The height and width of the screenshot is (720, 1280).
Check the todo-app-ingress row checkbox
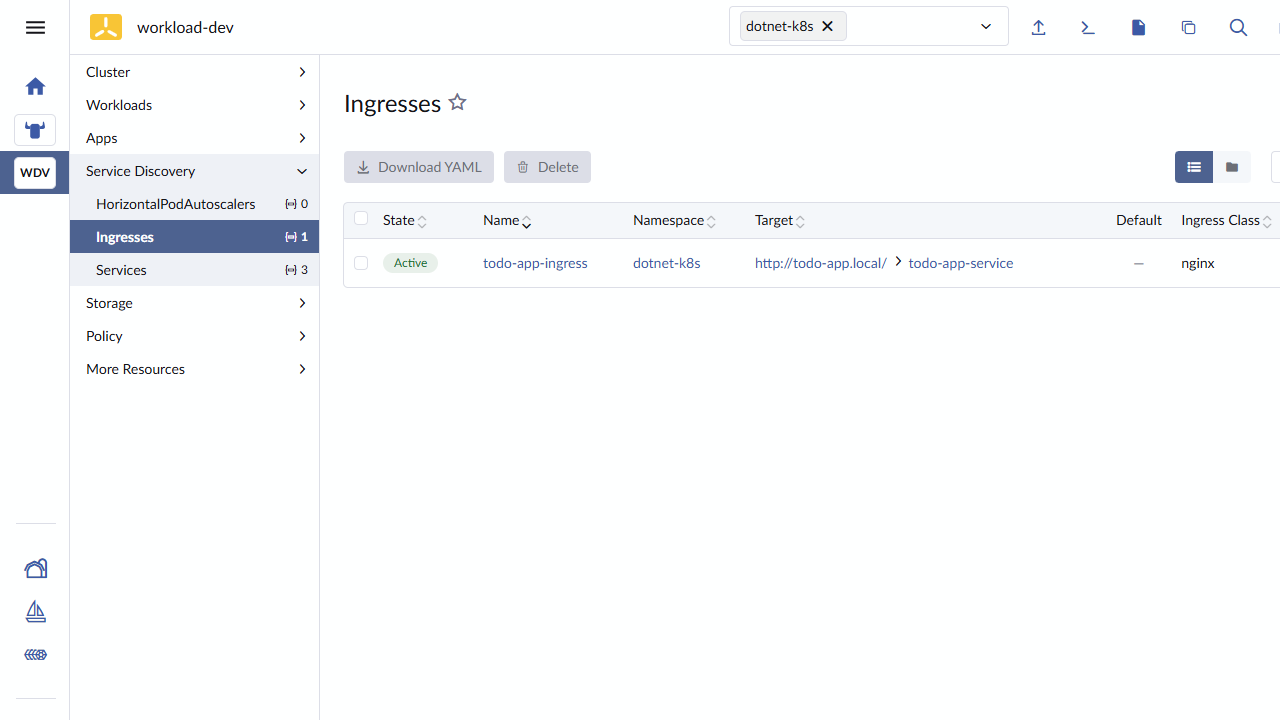(x=361, y=263)
